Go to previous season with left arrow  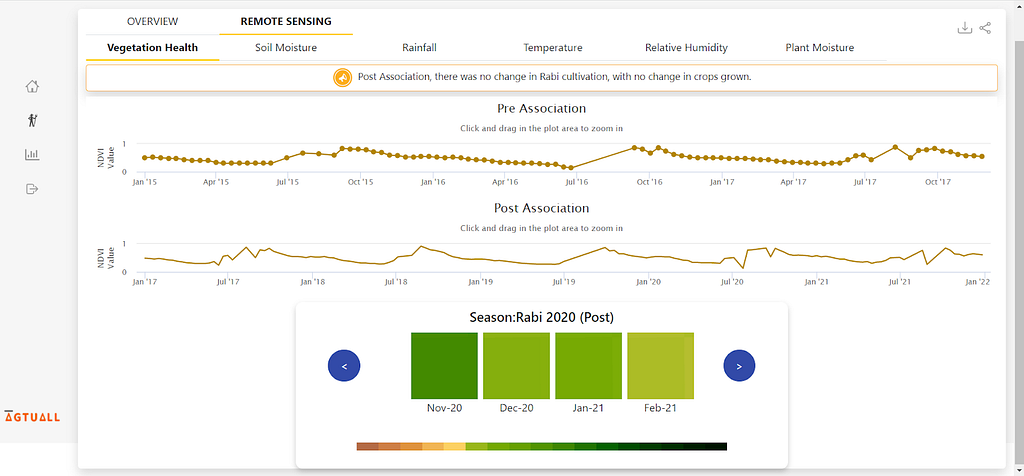[344, 366]
